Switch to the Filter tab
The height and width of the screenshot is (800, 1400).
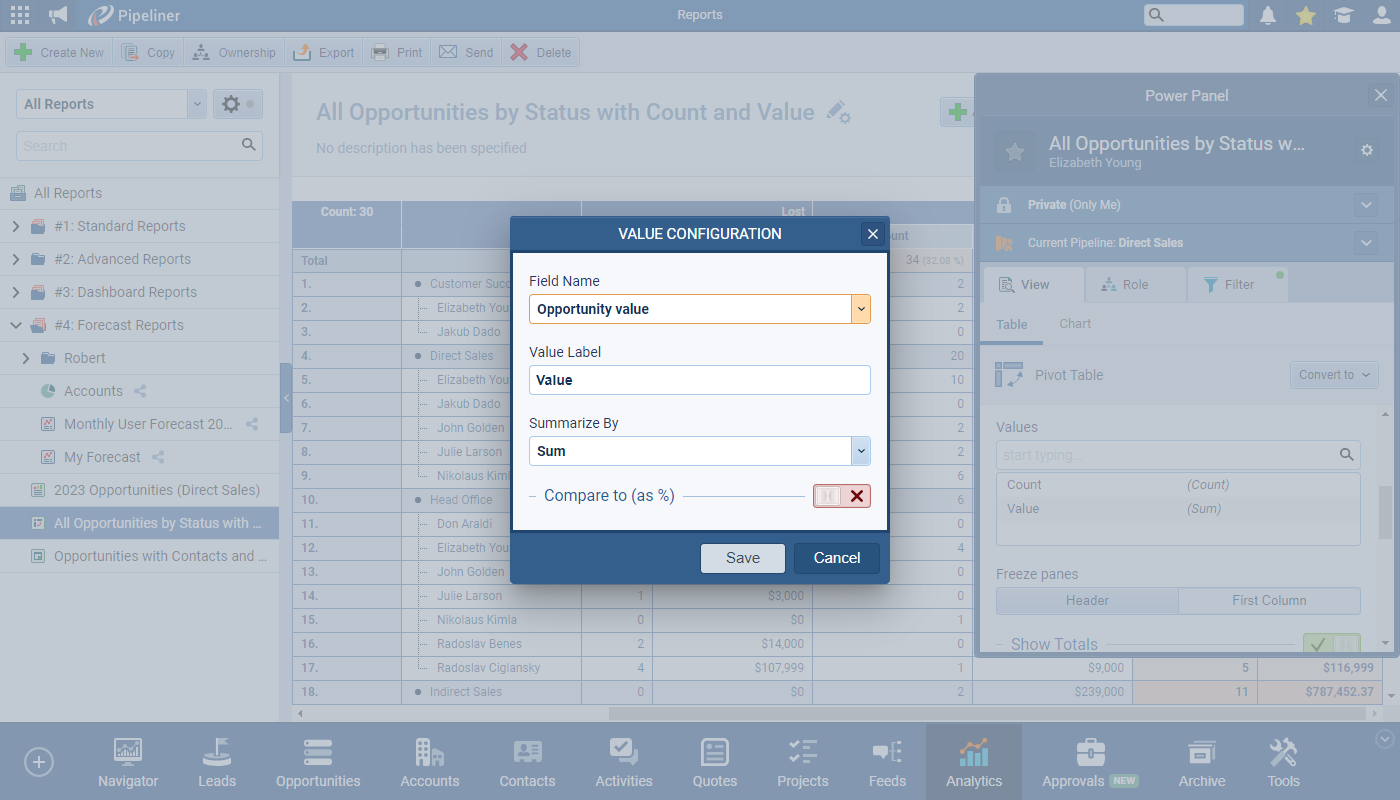point(1228,285)
